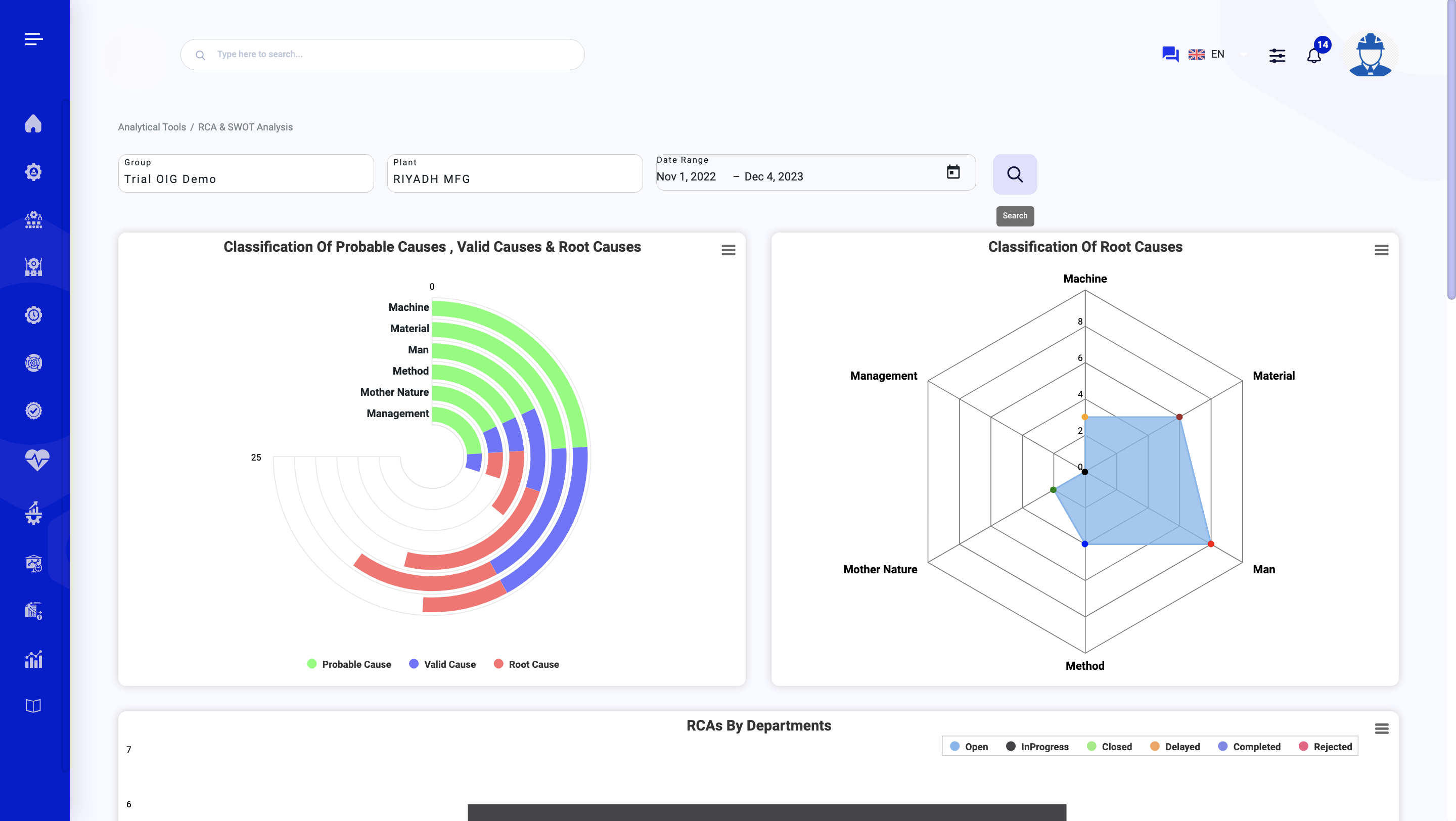Click the Man data point on radar chart
1456x821 pixels.
[1211, 544]
